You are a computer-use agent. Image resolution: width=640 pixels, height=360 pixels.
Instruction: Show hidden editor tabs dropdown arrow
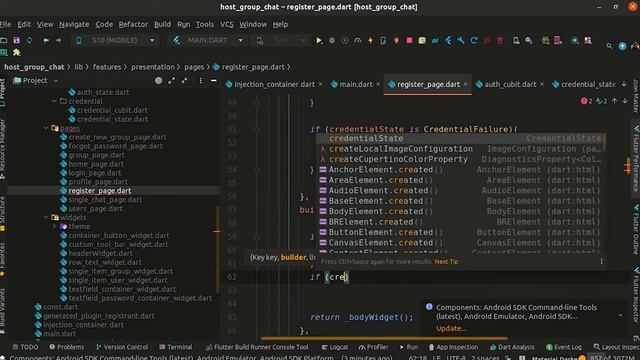coord(624,84)
